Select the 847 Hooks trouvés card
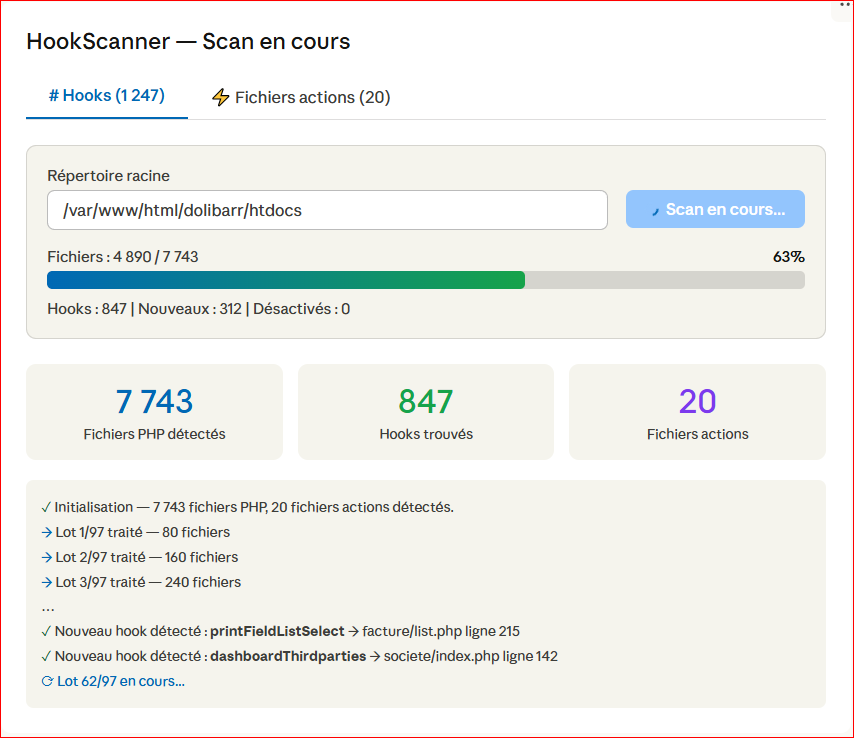Viewport: 854px width, 738px height. coord(426,412)
